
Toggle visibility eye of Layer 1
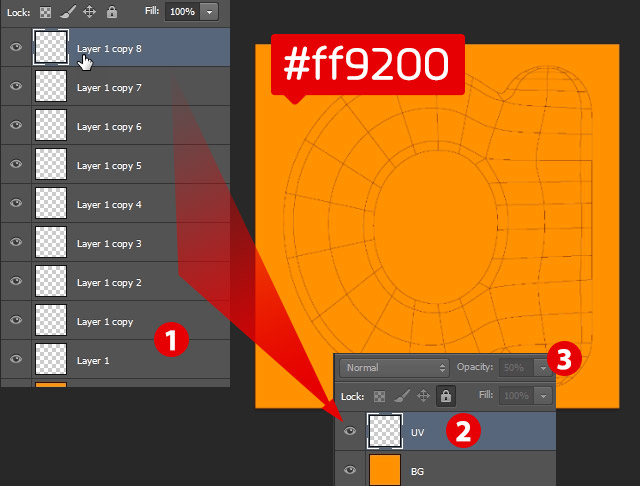[16, 359]
